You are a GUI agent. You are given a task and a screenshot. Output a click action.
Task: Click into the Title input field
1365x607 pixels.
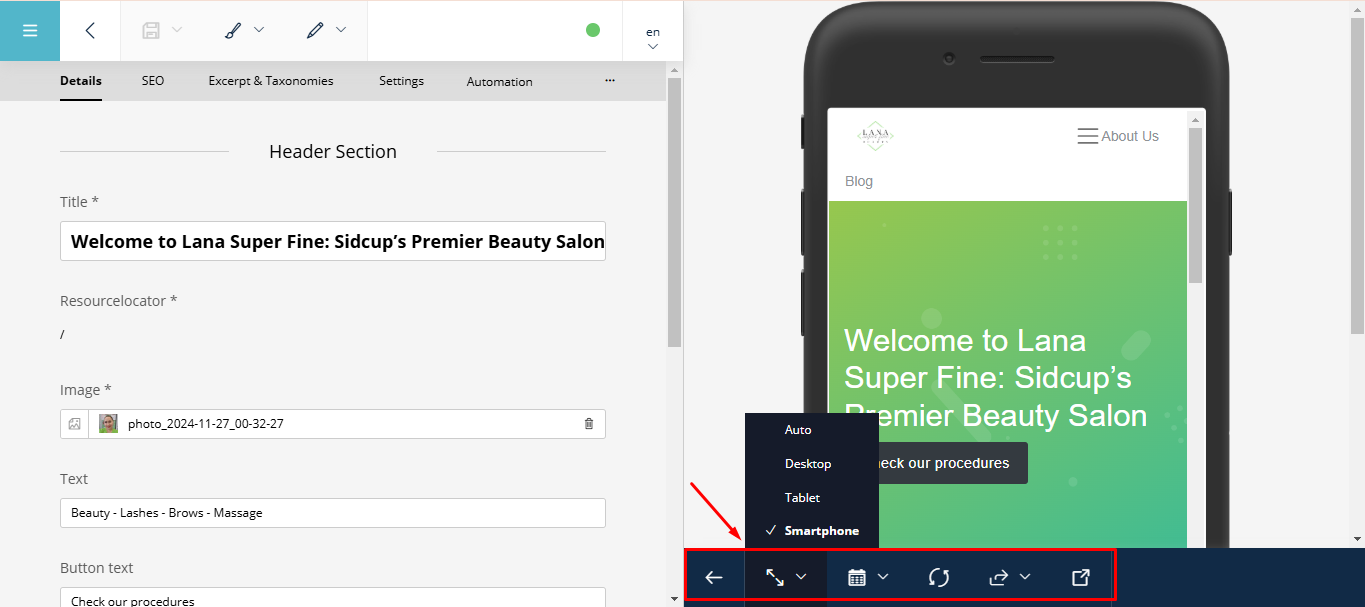tap(333, 242)
